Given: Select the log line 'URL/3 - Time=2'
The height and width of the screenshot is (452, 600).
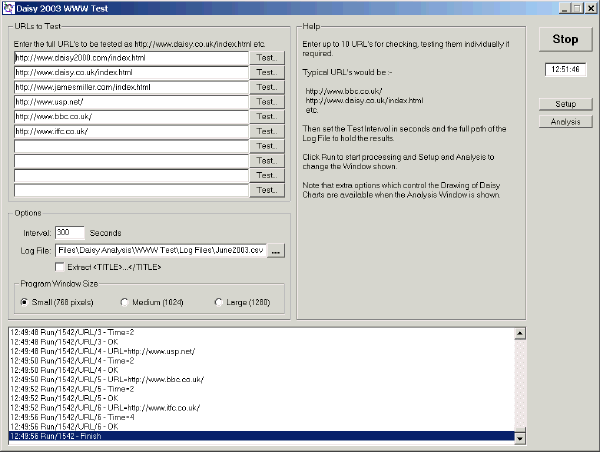Looking at the screenshot, I should (261, 332).
